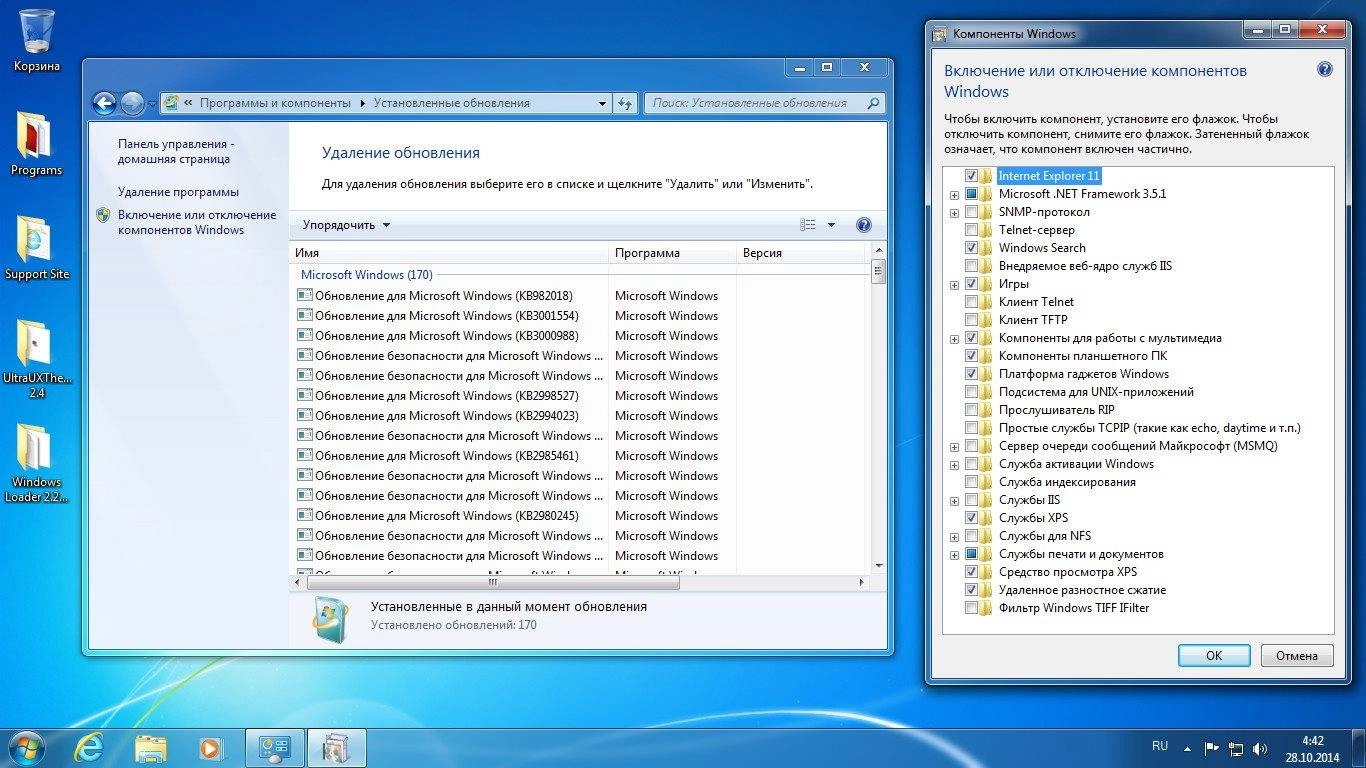This screenshot has height=768, width=1366.
Task: Click the shield icon beside components link
Action: pyautogui.click(x=103, y=215)
